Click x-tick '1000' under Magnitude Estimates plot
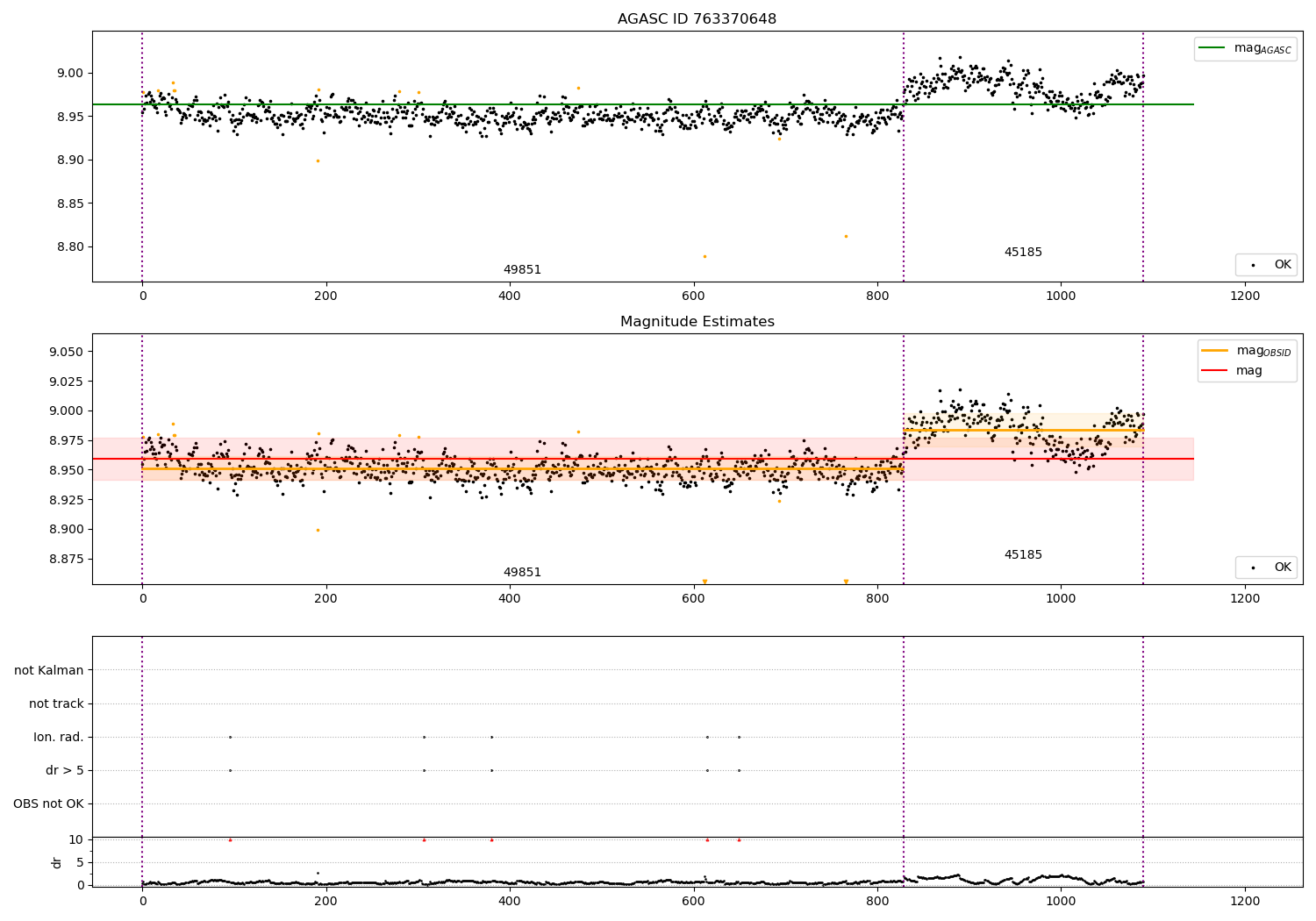 pos(1061,599)
